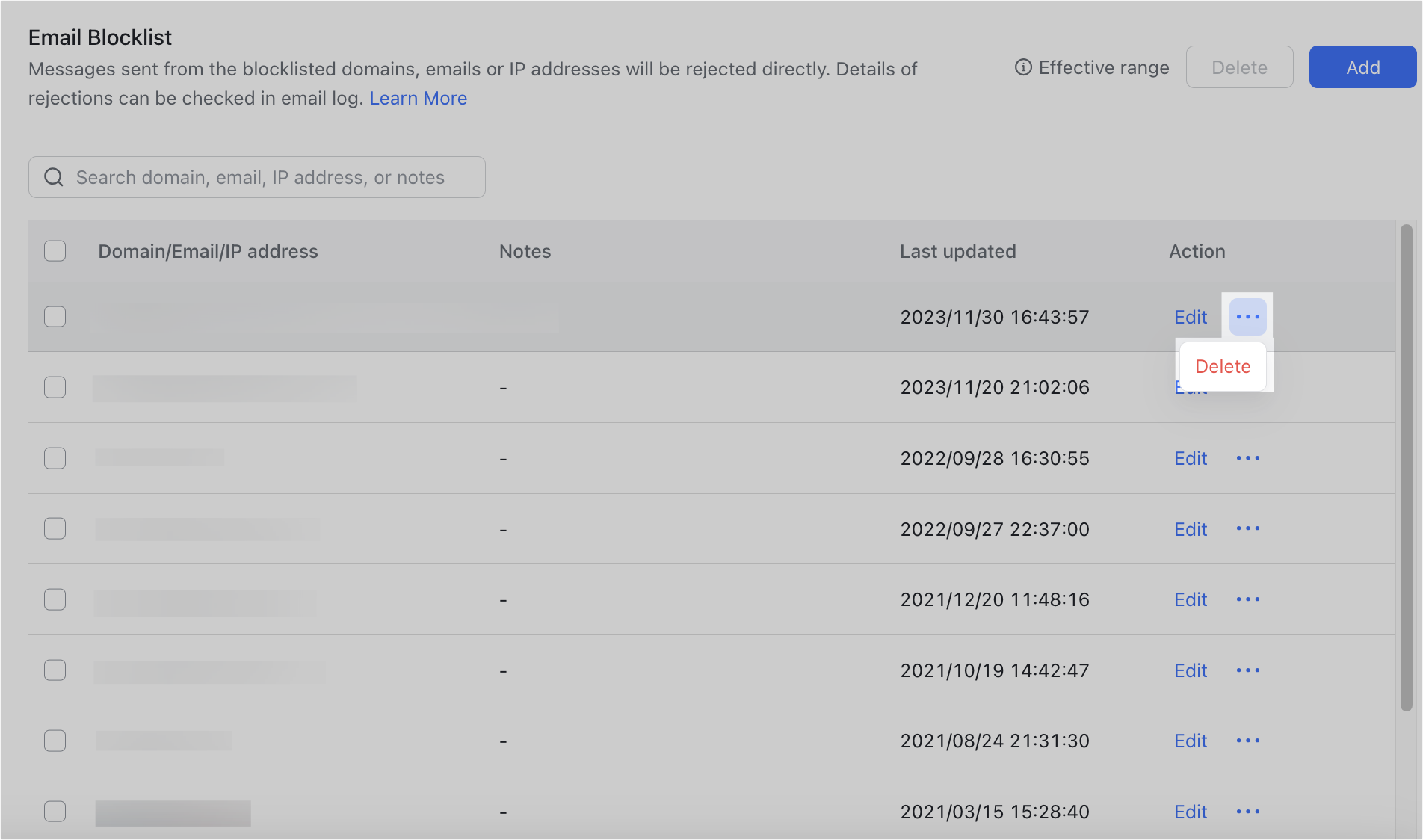The image size is (1423, 840).
Task: Edit the entry updated 2023/11/30 16:43:57
Action: [x=1191, y=317]
